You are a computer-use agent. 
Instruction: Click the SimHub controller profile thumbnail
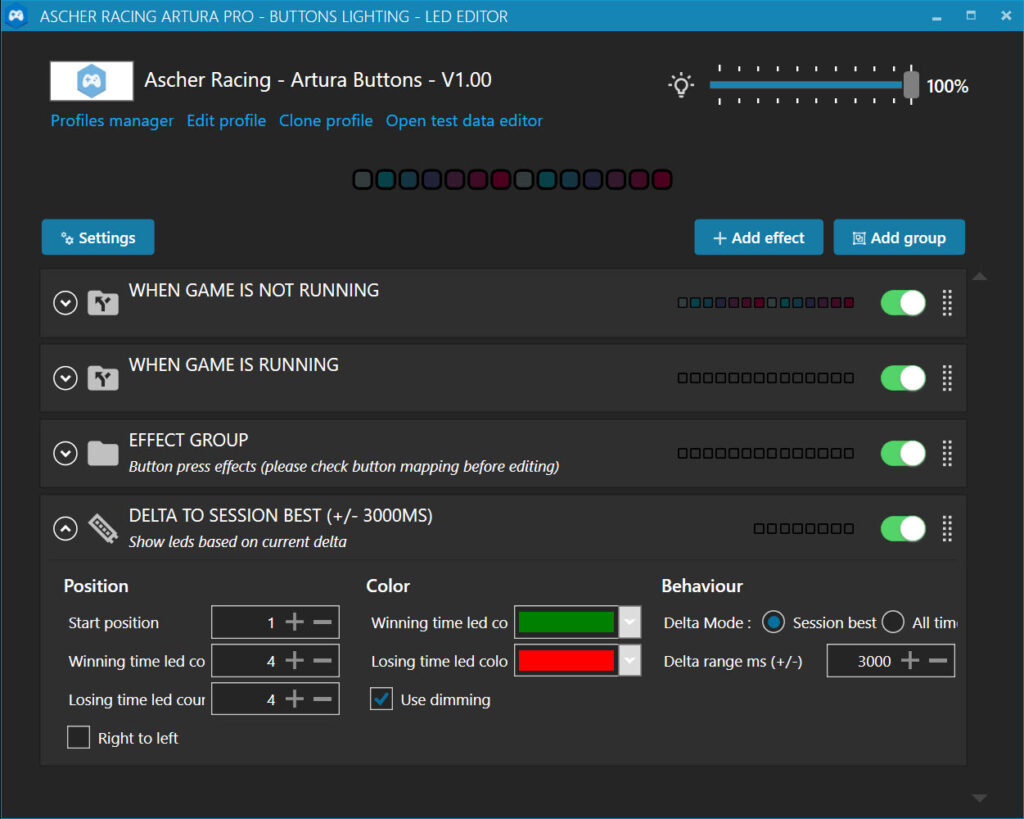91,81
